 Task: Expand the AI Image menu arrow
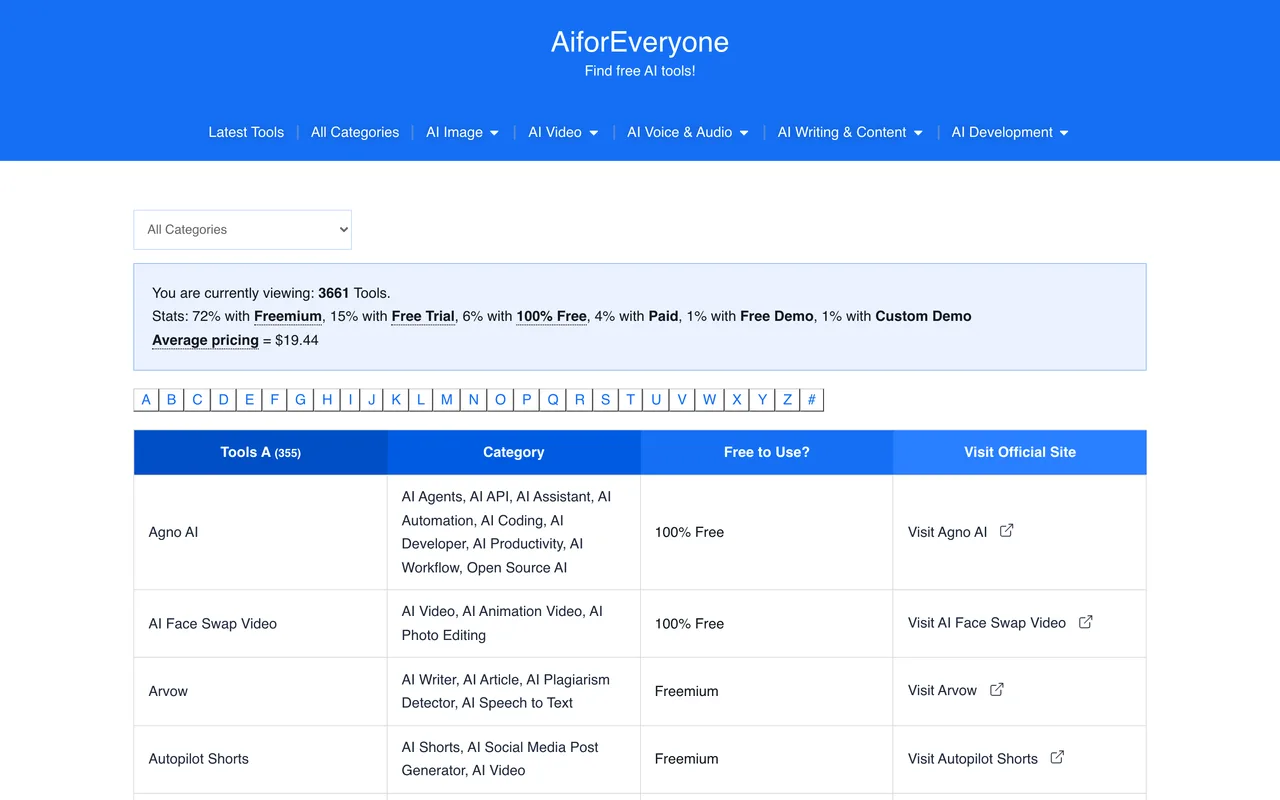[494, 133]
